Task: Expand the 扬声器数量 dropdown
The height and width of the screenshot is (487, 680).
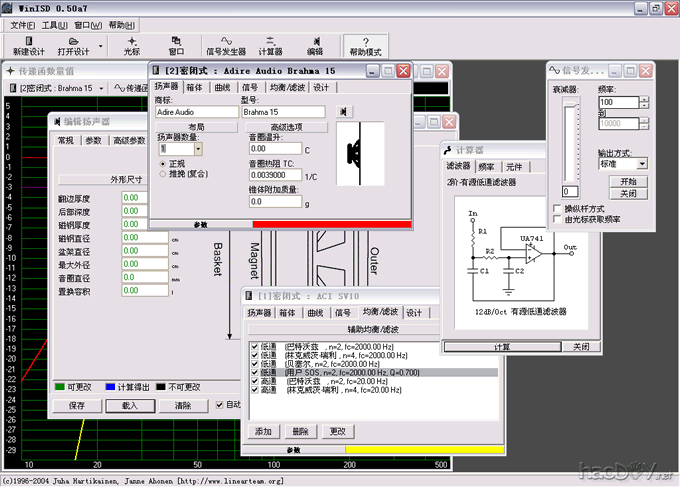Action: 198,148
